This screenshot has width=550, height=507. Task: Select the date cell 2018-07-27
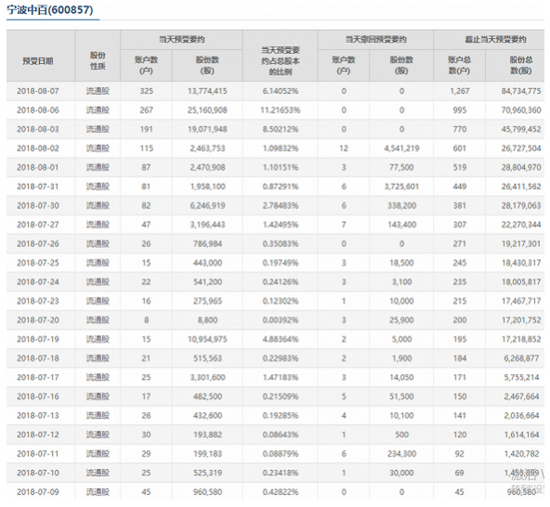click(38, 225)
